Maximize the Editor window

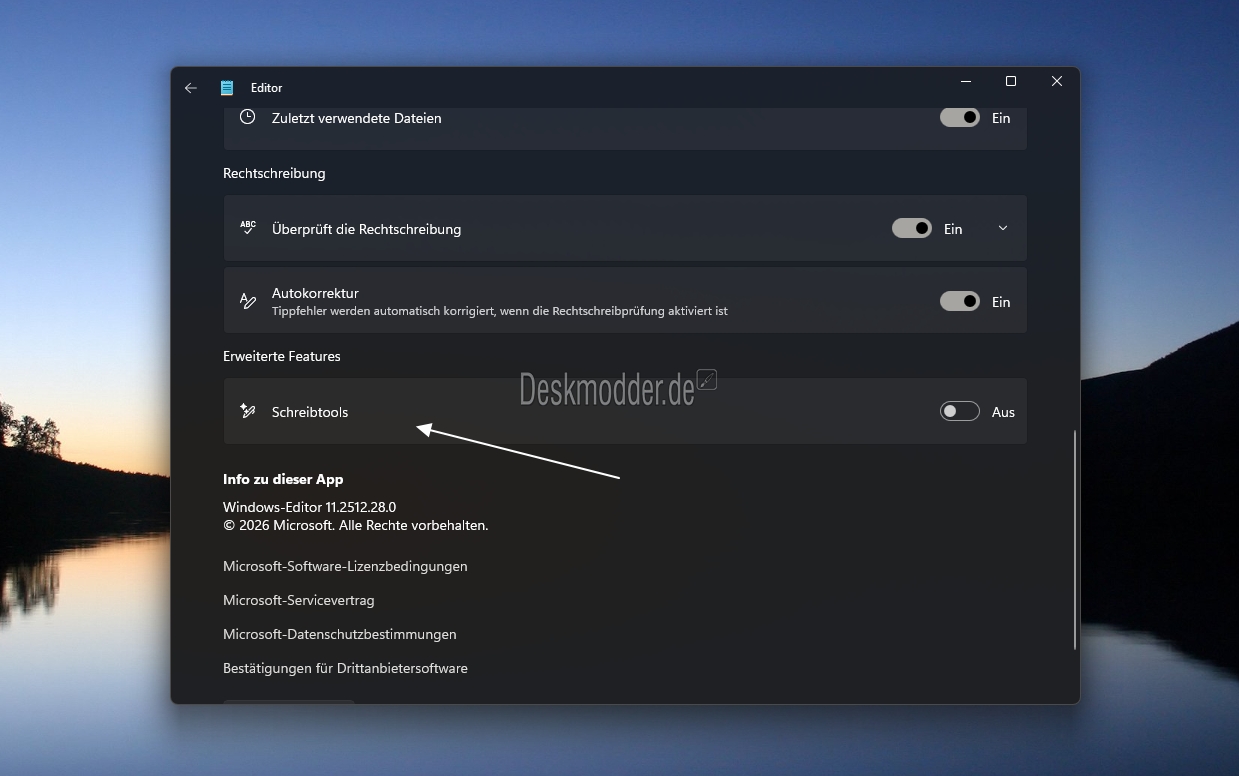tap(1011, 82)
